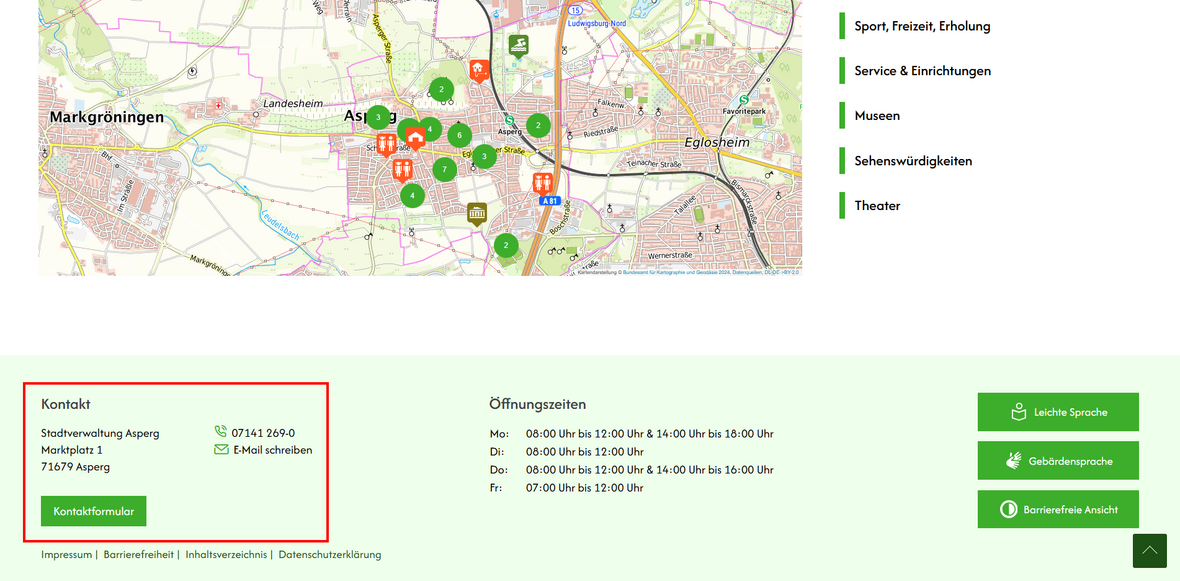This screenshot has height=581, width=1180.
Task: Expand the Service & Einrichtungen category
Action: coord(922,71)
